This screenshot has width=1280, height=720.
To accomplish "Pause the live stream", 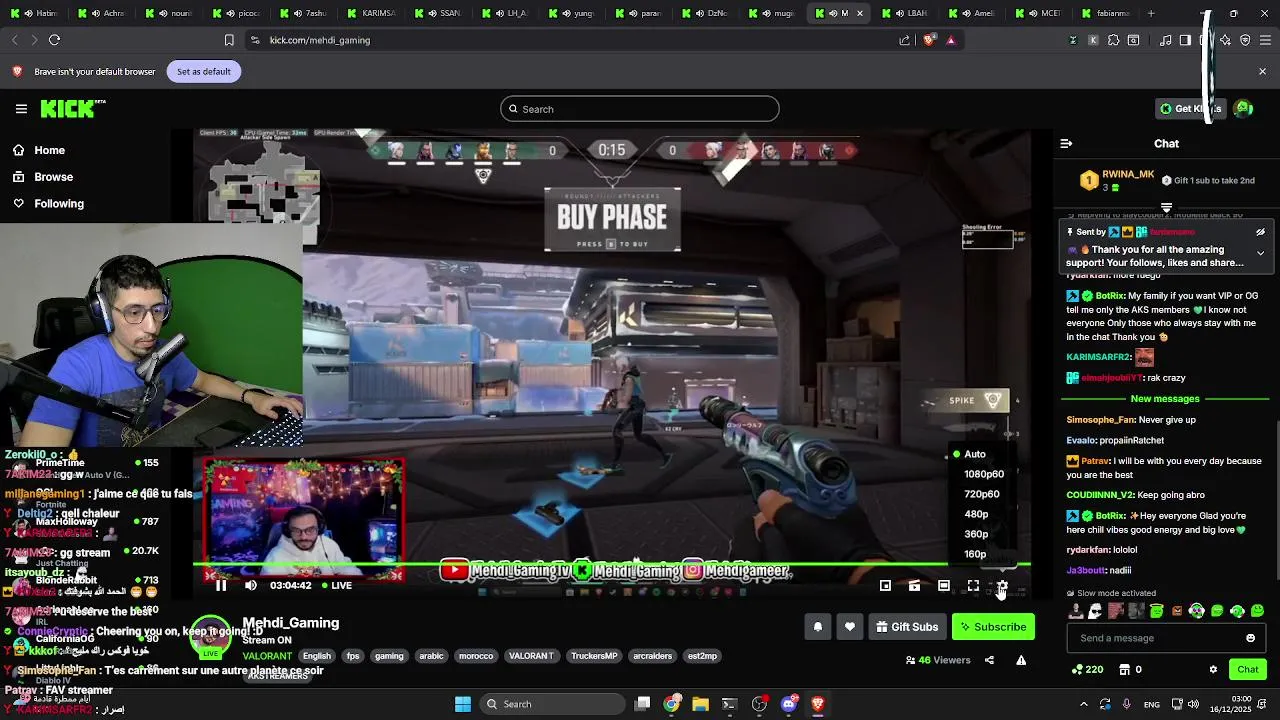I will click(x=221, y=586).
